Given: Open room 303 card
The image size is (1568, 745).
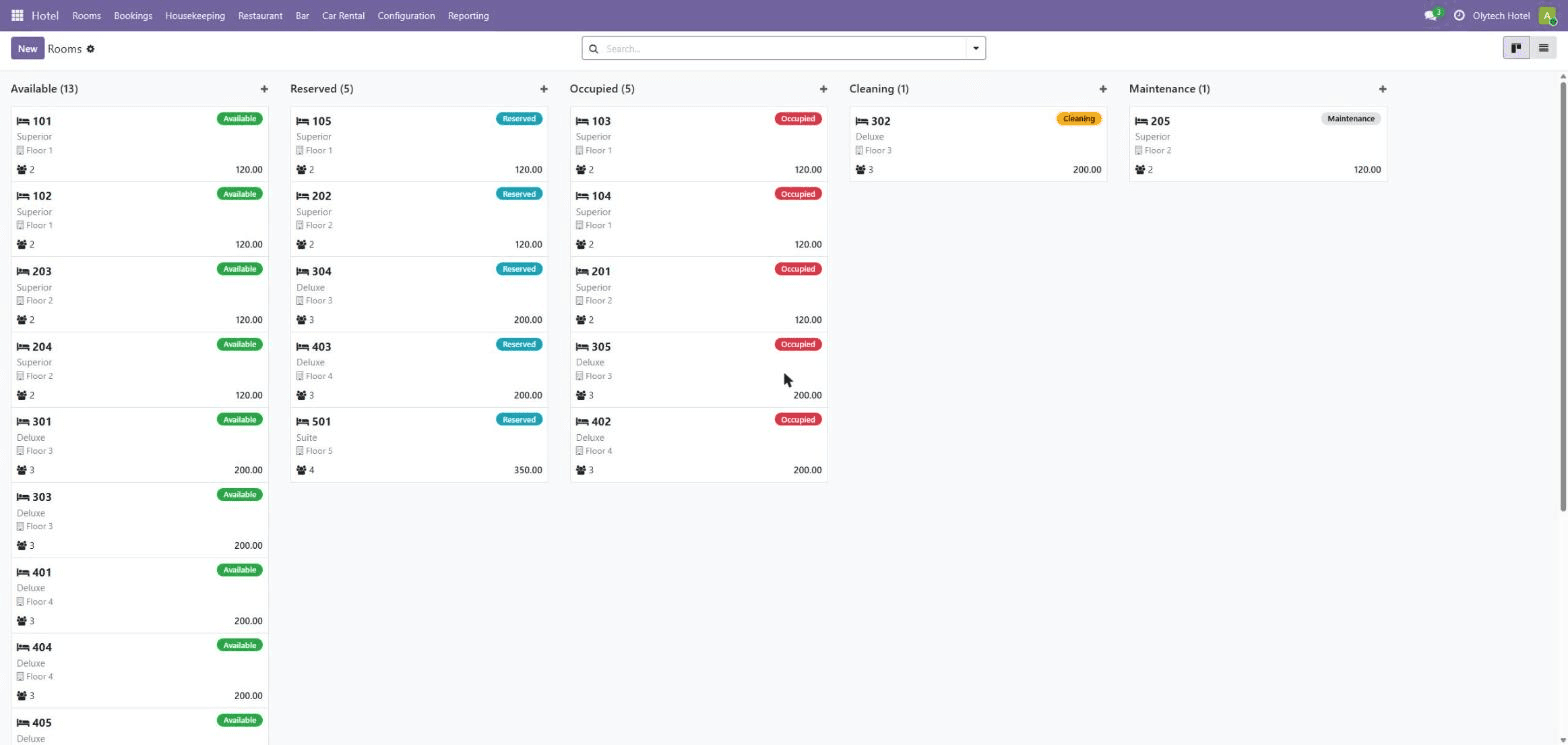Looking at the screenshot, I should coord(140,521).
